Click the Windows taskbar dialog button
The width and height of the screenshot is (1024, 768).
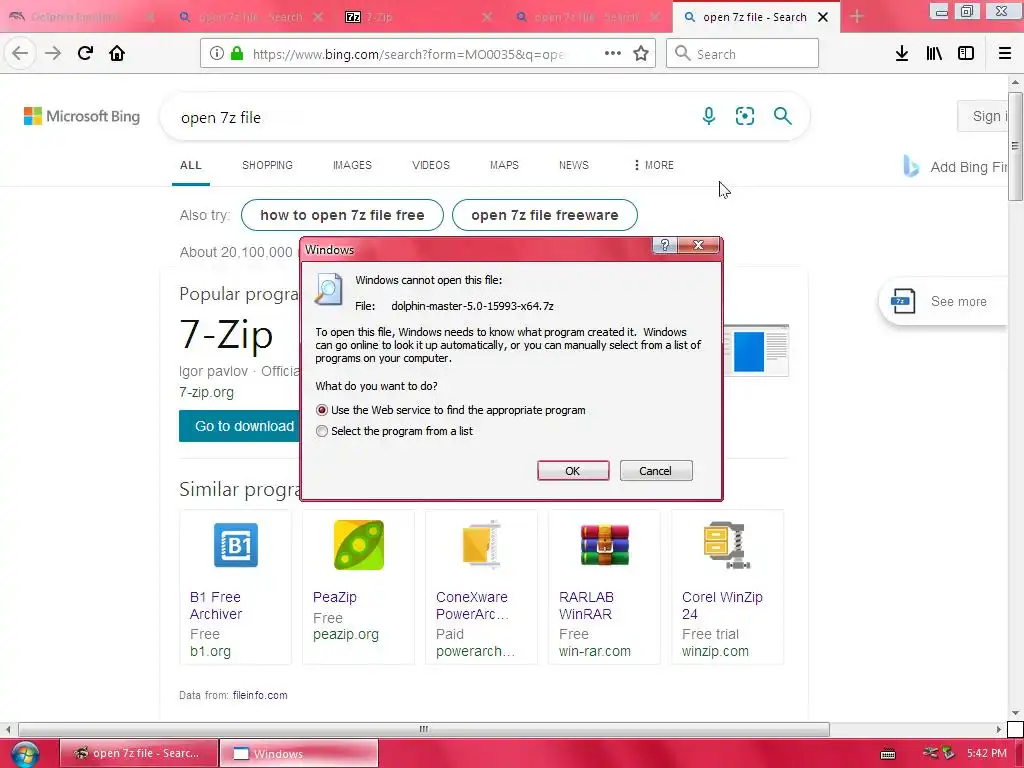click(298, 754)
